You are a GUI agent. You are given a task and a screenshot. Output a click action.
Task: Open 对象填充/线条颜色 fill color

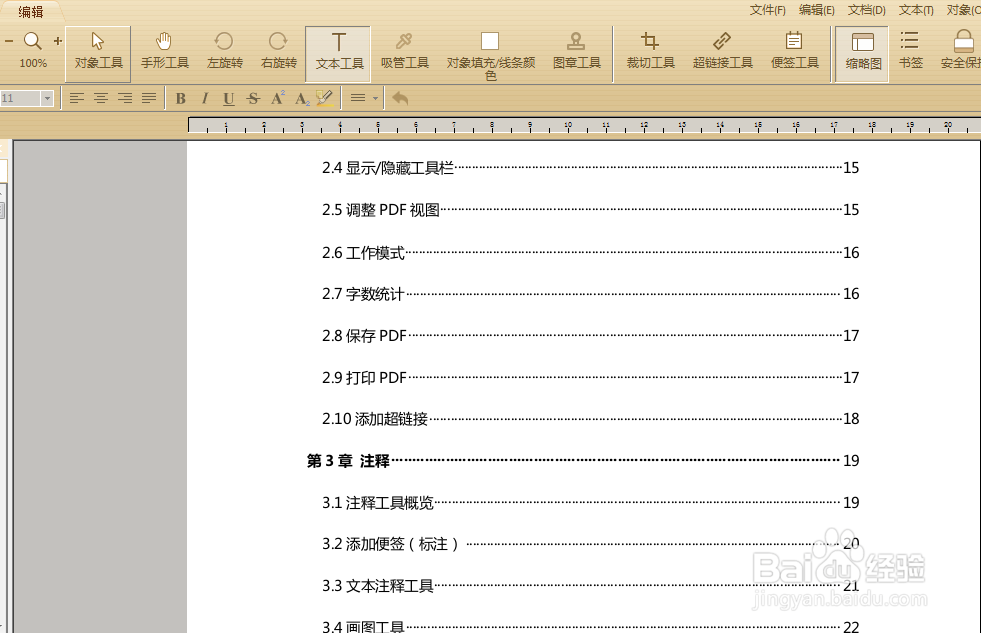(490, 56)
